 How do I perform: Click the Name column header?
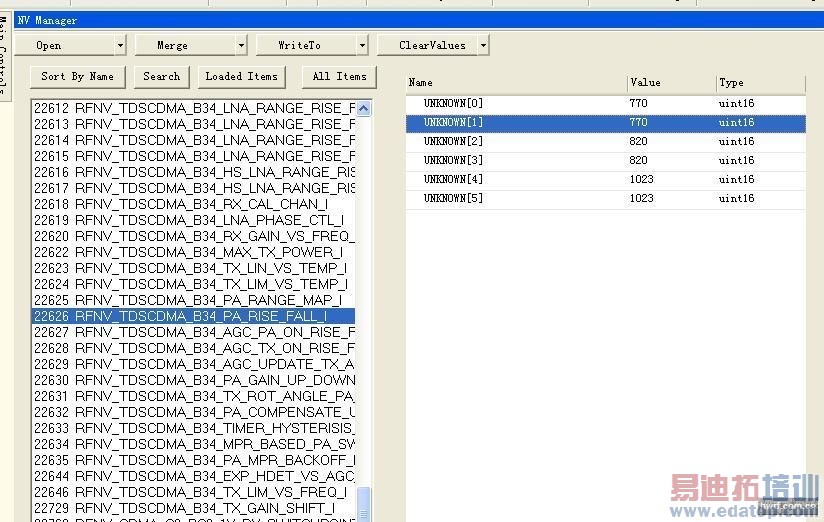[517, 83]
